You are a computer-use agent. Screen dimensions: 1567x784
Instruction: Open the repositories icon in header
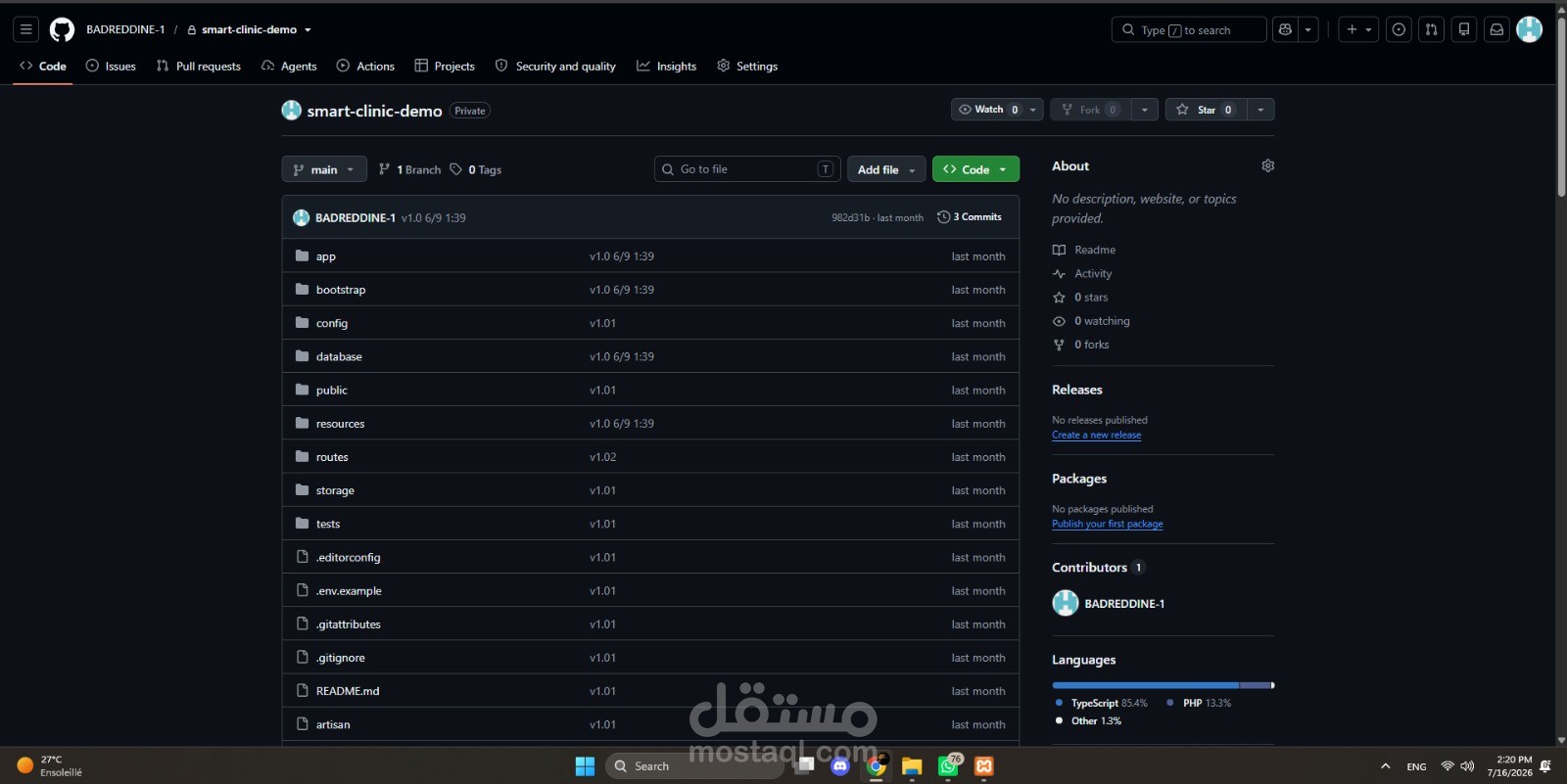[x=1464, y=29]
